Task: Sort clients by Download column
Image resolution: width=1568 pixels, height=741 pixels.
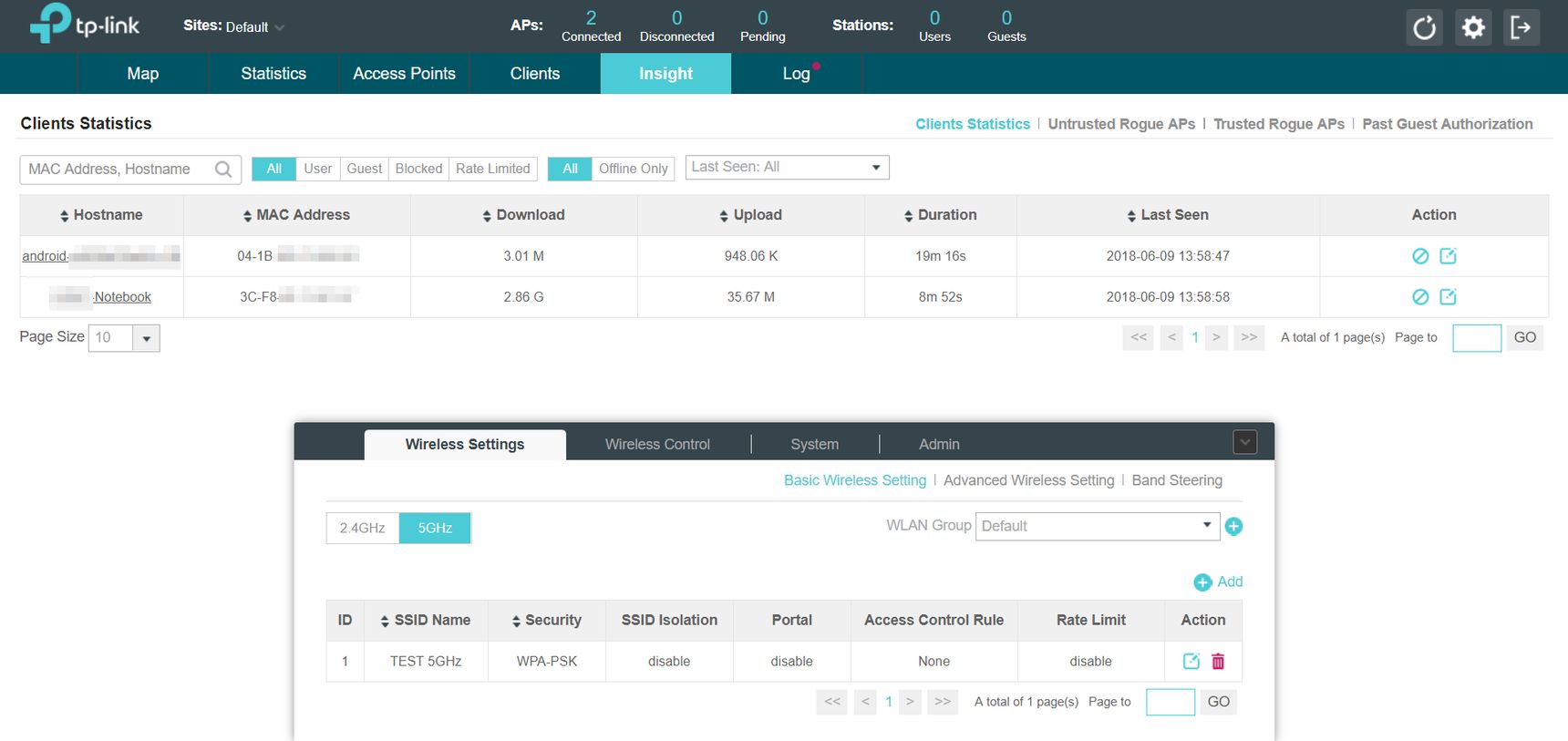Action: [x=523, y=215]
